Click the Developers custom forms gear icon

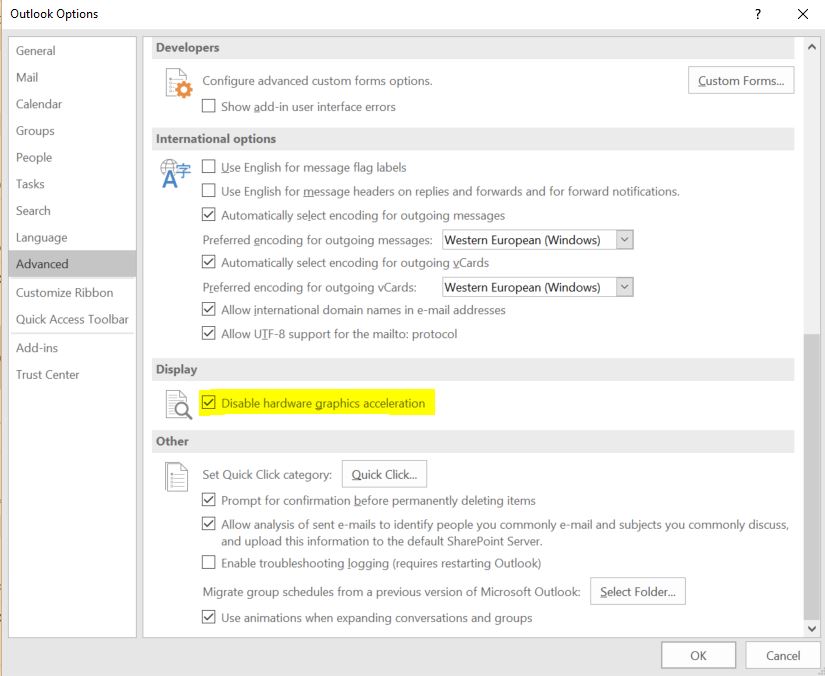pos(177,84)
